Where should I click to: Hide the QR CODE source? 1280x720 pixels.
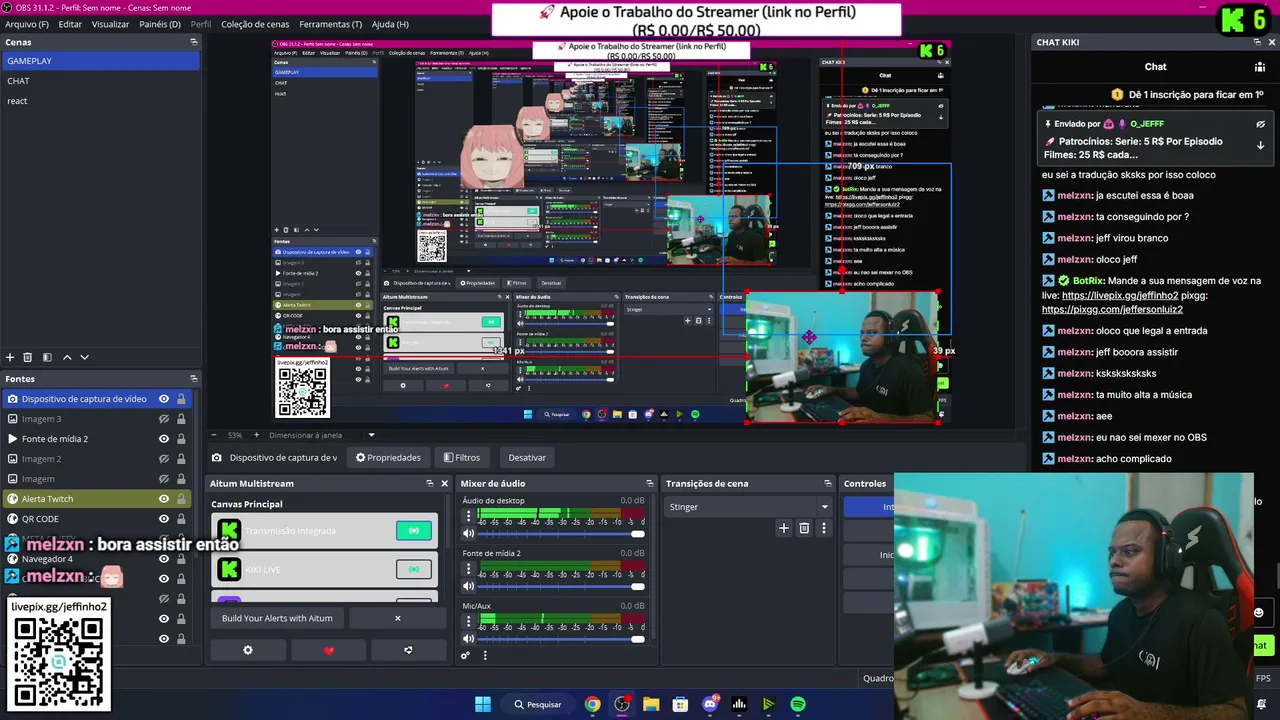coord(164,519)
